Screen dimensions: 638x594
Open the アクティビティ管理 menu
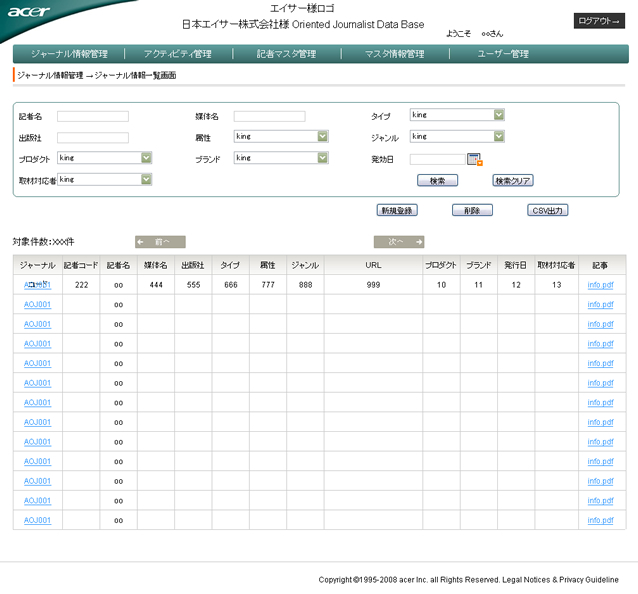tap(177, 54)
